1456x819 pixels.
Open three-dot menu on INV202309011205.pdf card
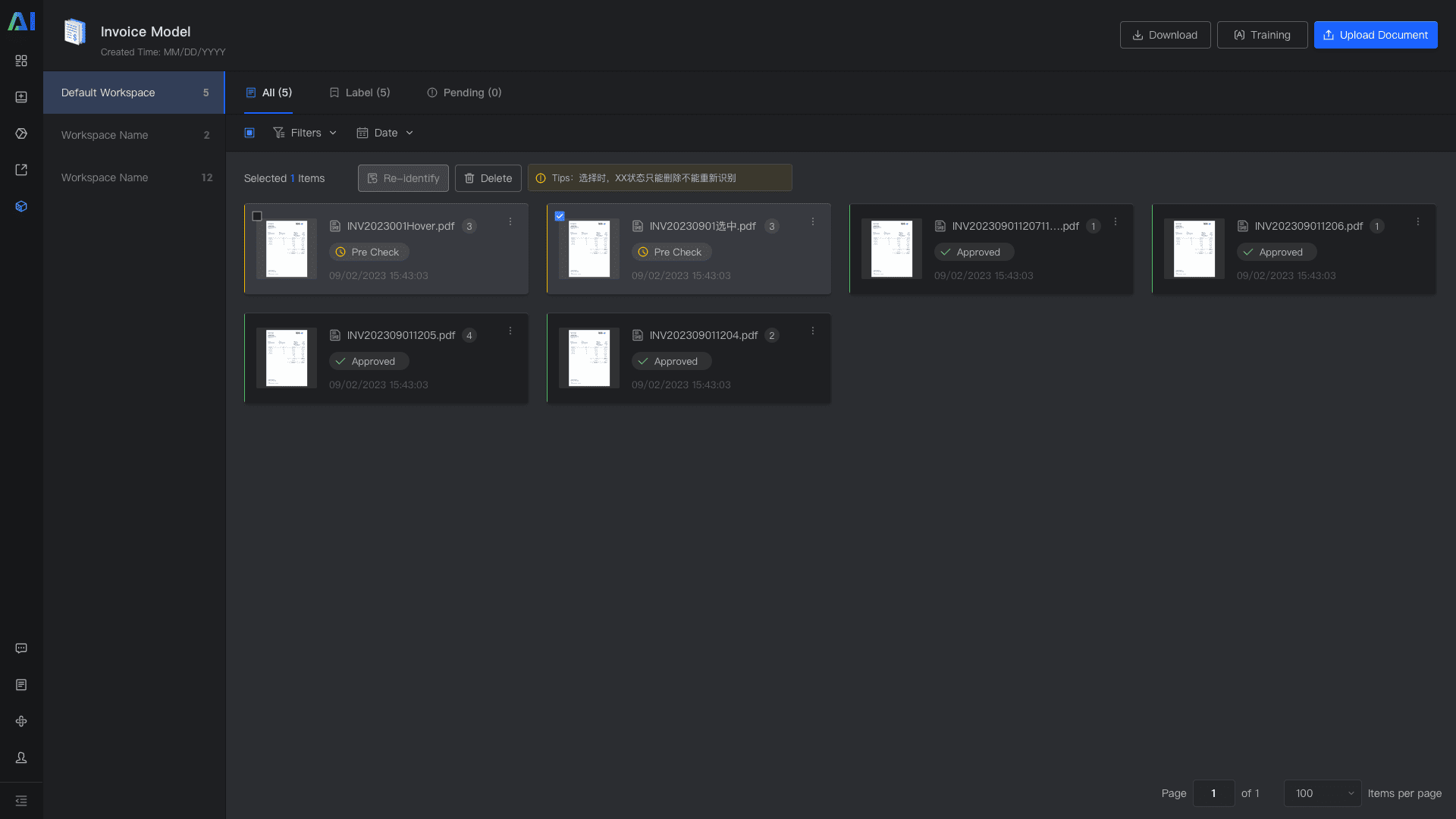click(510, 331)
